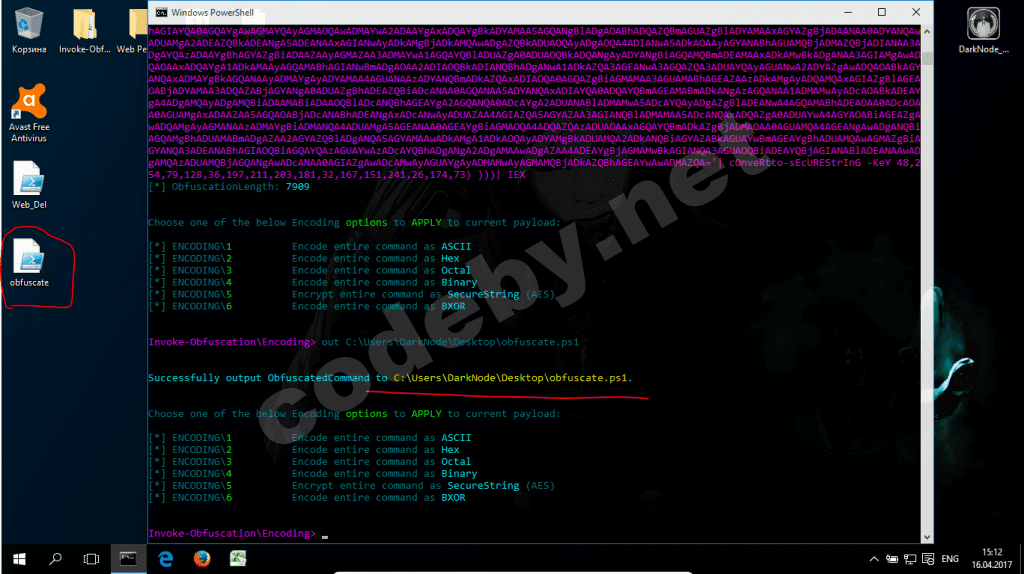Open the DarkNode_ desktop icon
The width and height of the screenshot is (1024, 574).
(983, 29)
